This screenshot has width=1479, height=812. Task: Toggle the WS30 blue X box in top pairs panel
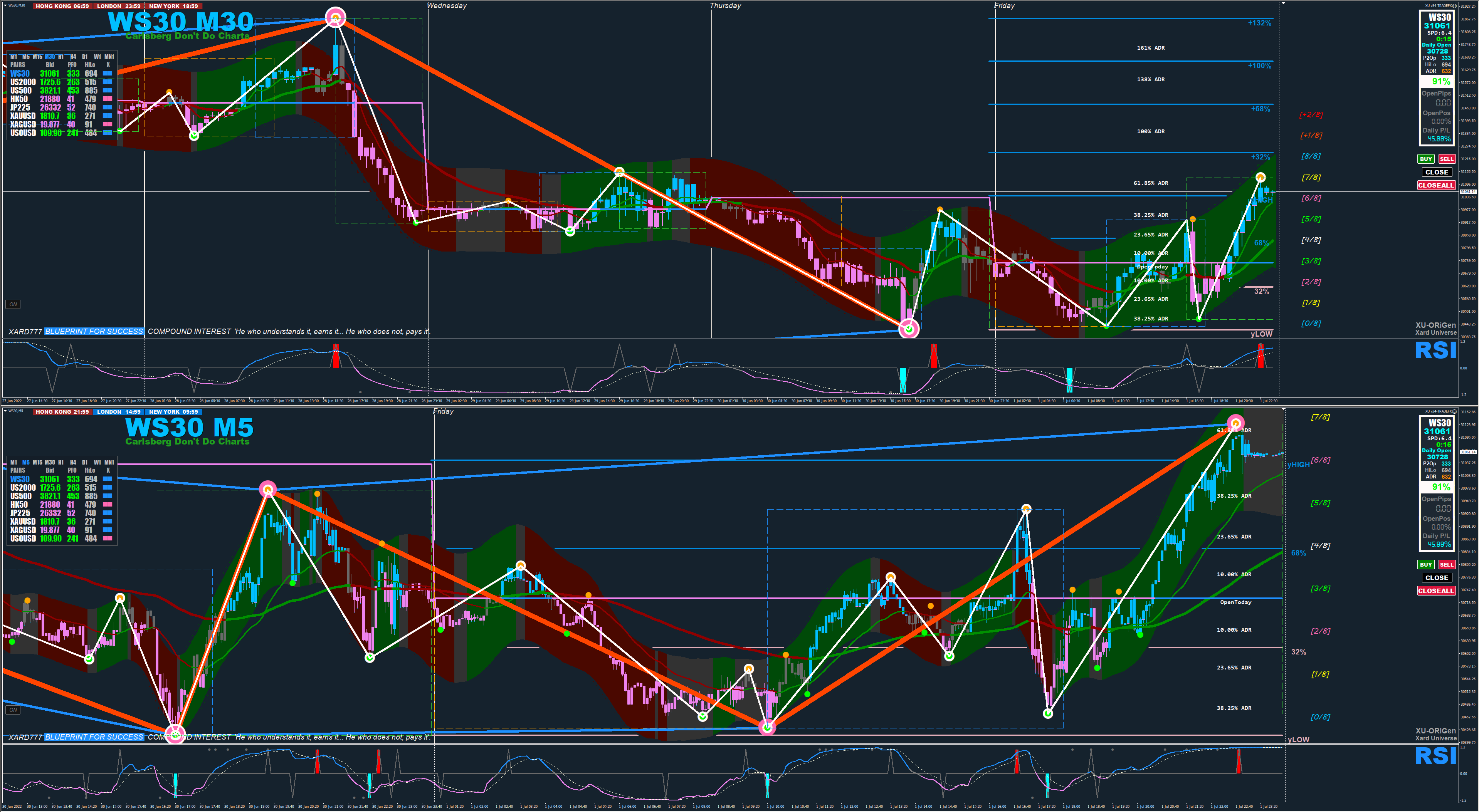108,74
